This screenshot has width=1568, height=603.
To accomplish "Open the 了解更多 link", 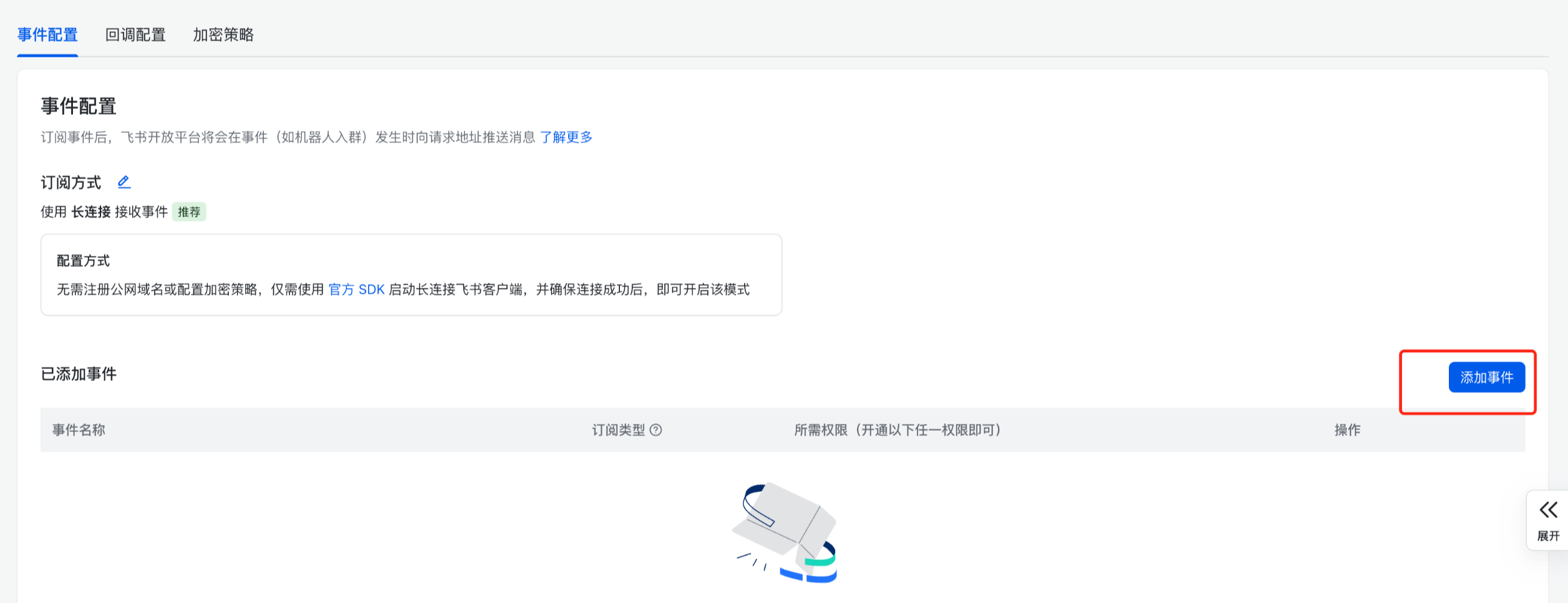I will [x=566, y=137].
